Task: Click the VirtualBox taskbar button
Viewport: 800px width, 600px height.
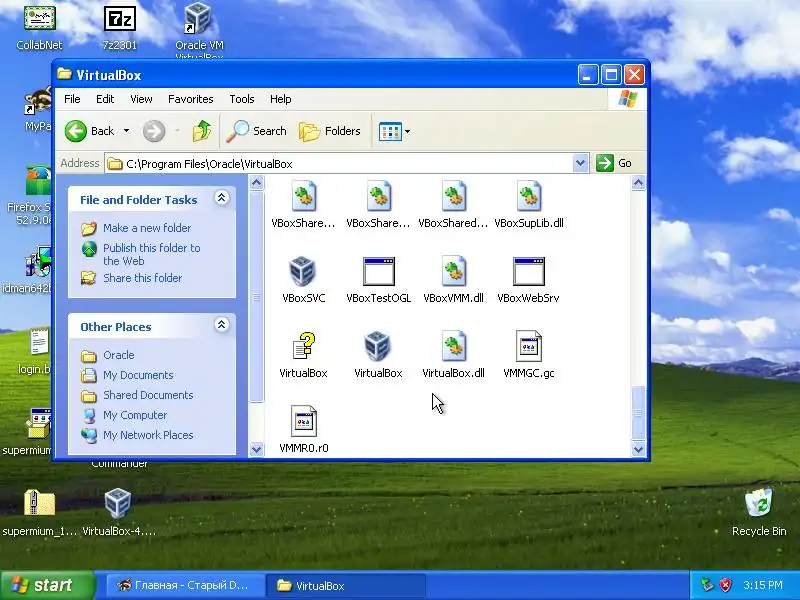Action: (347, 585)
